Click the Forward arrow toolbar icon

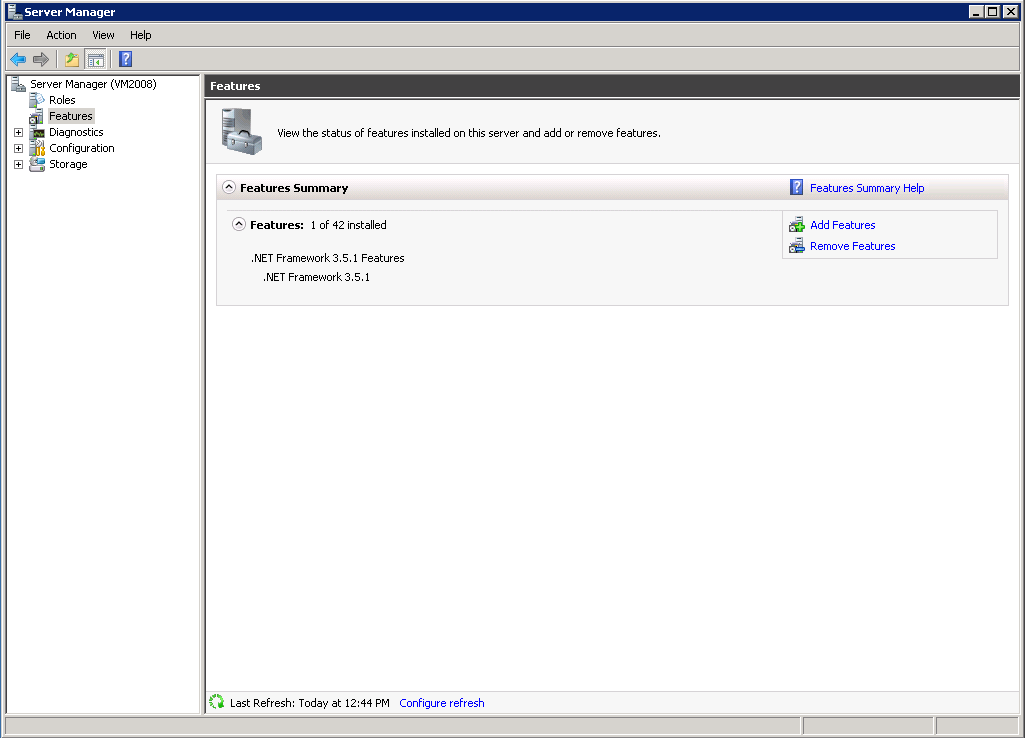(x=41, y=59)
